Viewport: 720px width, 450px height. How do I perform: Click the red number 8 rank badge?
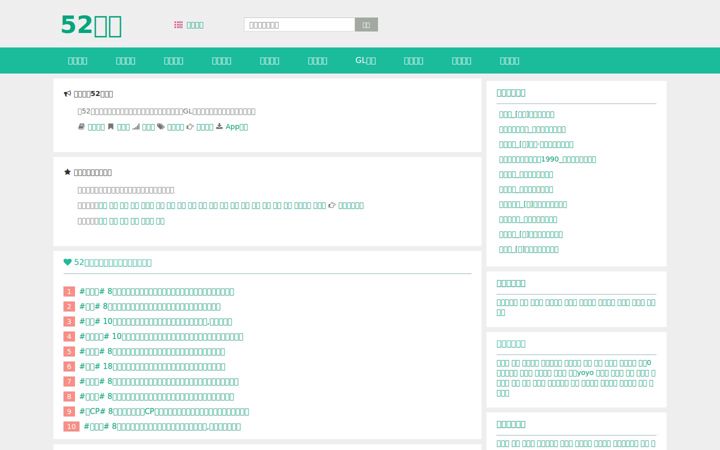tap(69, 397)
